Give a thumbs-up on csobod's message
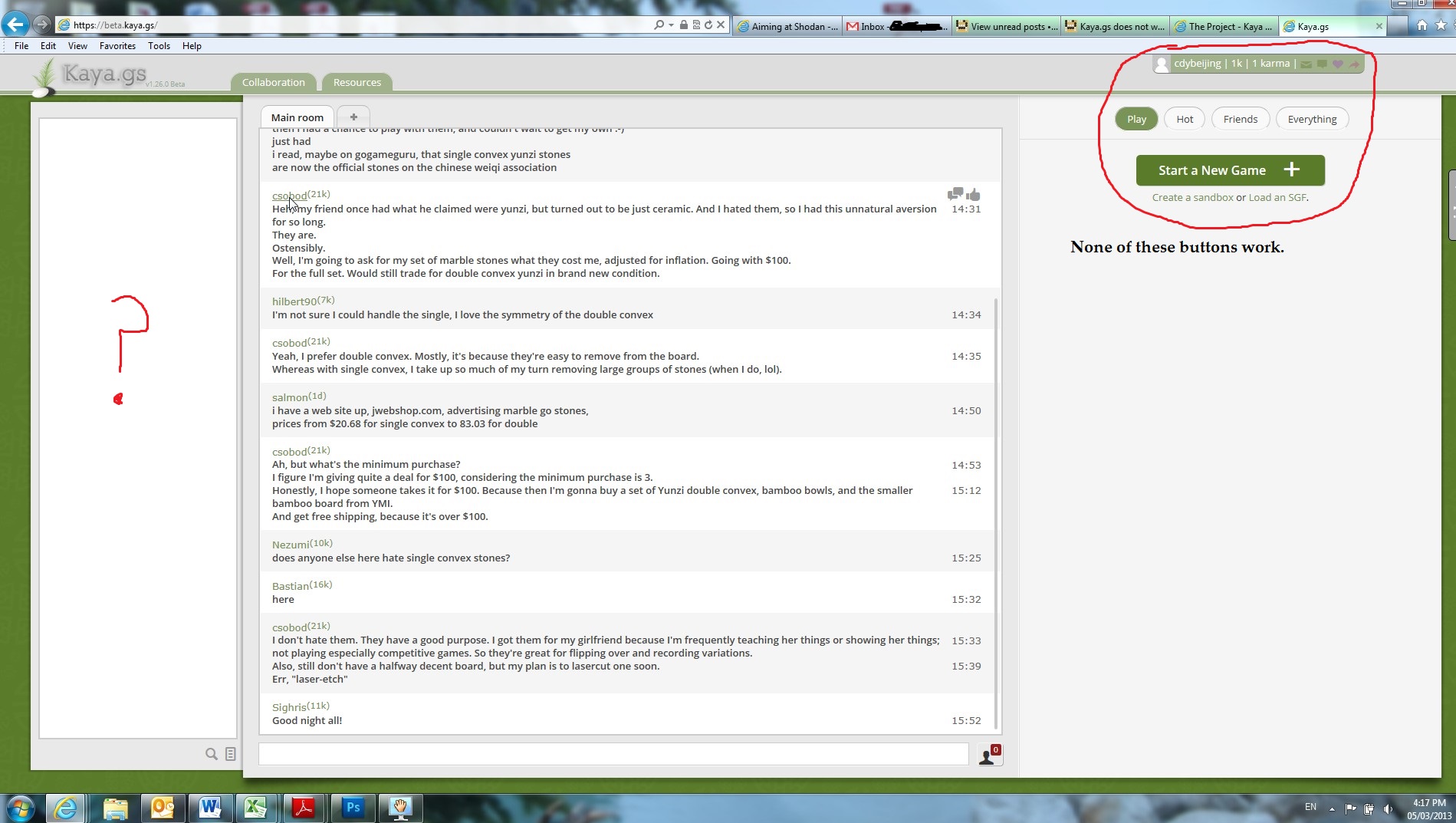This screenshot has width=1456, height=823. [x=974, y=194]
